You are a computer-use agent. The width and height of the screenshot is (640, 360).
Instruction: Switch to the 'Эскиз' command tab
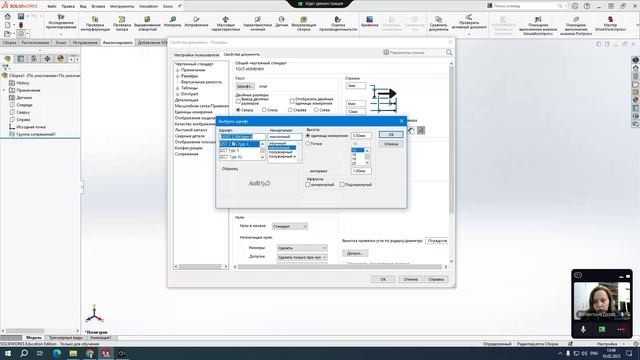[61, 42]
